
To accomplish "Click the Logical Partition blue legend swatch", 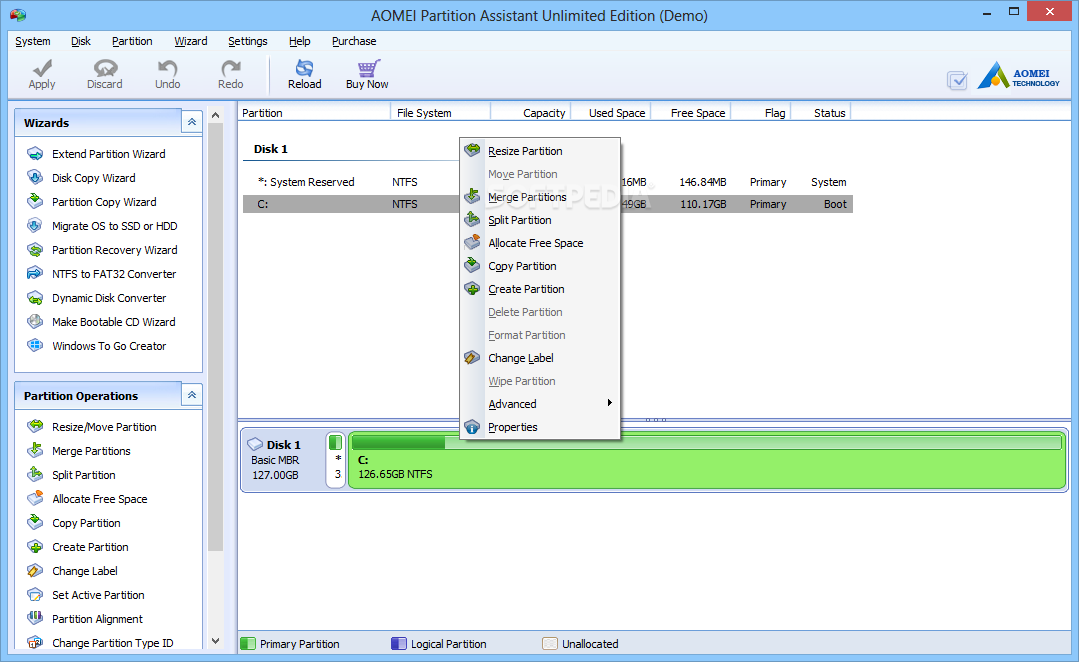I will (398, 643).
